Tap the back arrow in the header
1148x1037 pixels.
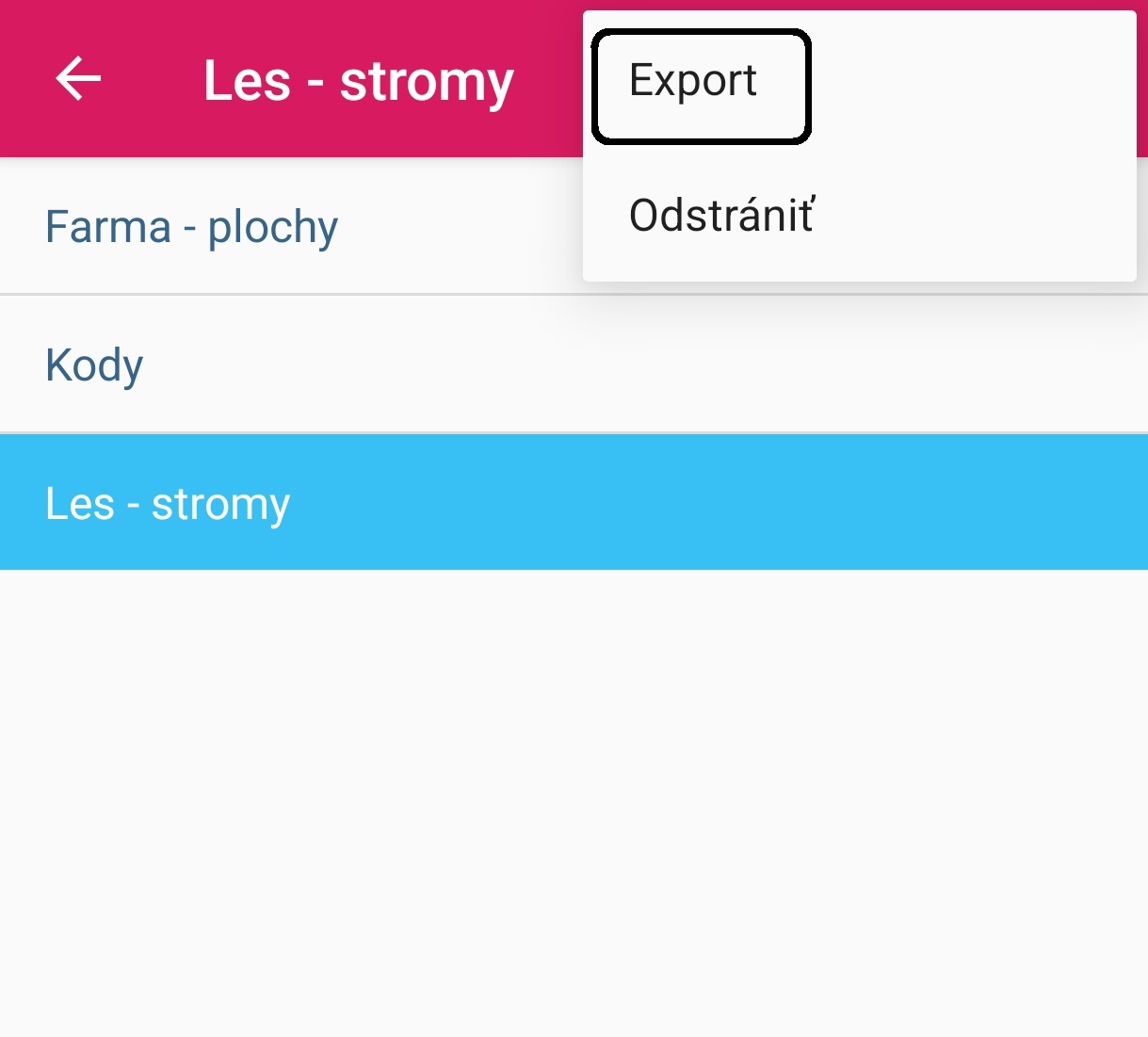click(78, 78)
